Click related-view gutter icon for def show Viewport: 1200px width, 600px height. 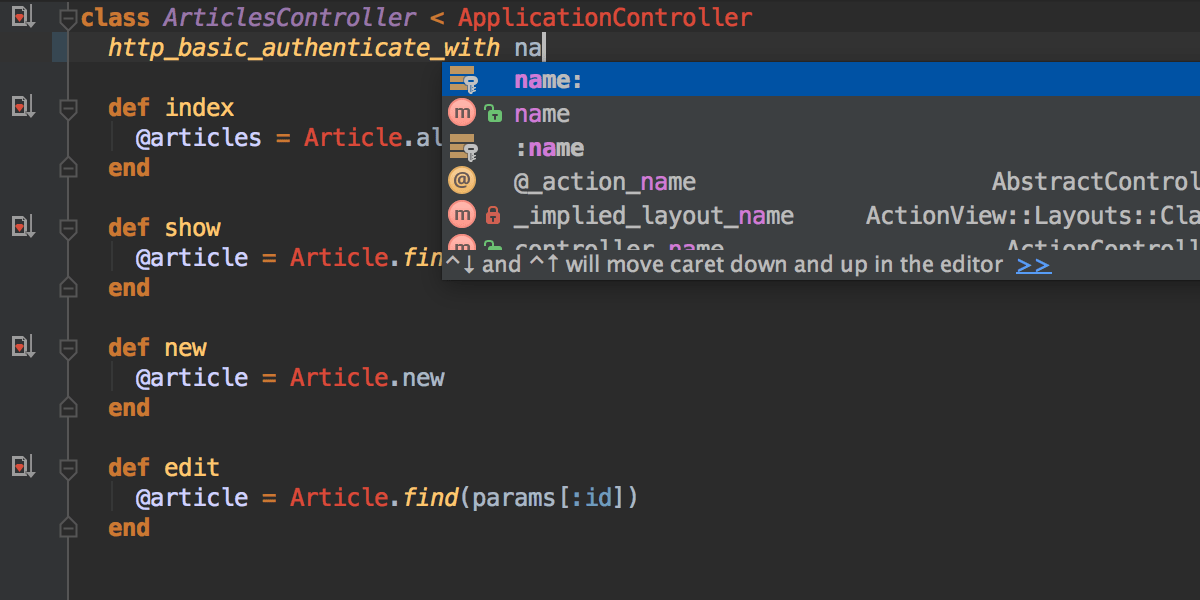[x=23, y=226]
